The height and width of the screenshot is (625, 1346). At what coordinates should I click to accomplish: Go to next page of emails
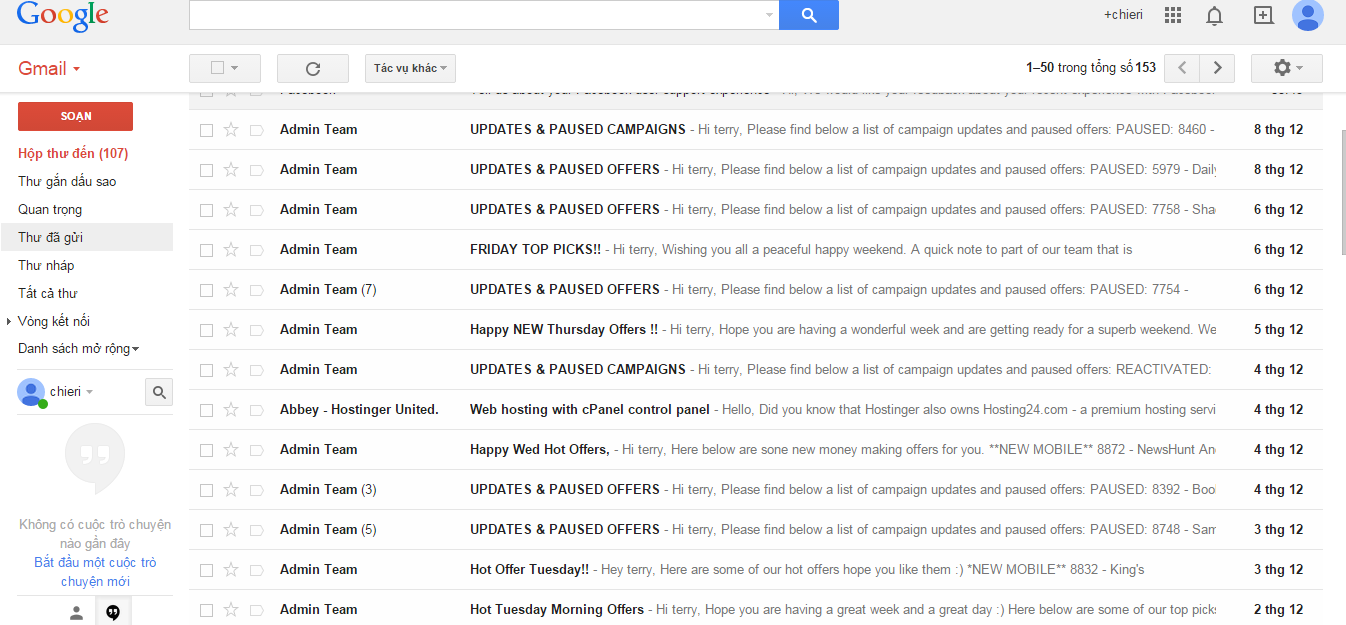pos(1217,68)
